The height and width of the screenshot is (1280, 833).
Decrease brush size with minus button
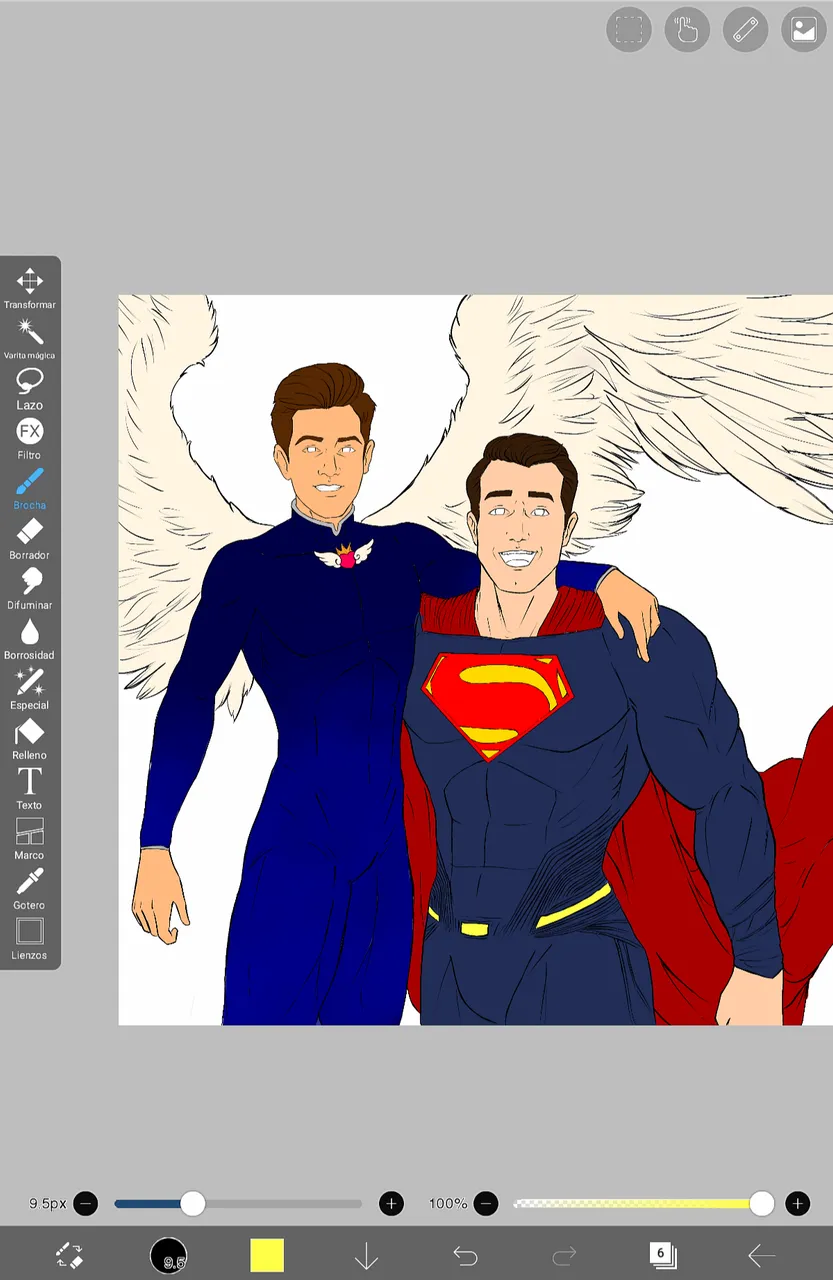[x=86, y=1203]
